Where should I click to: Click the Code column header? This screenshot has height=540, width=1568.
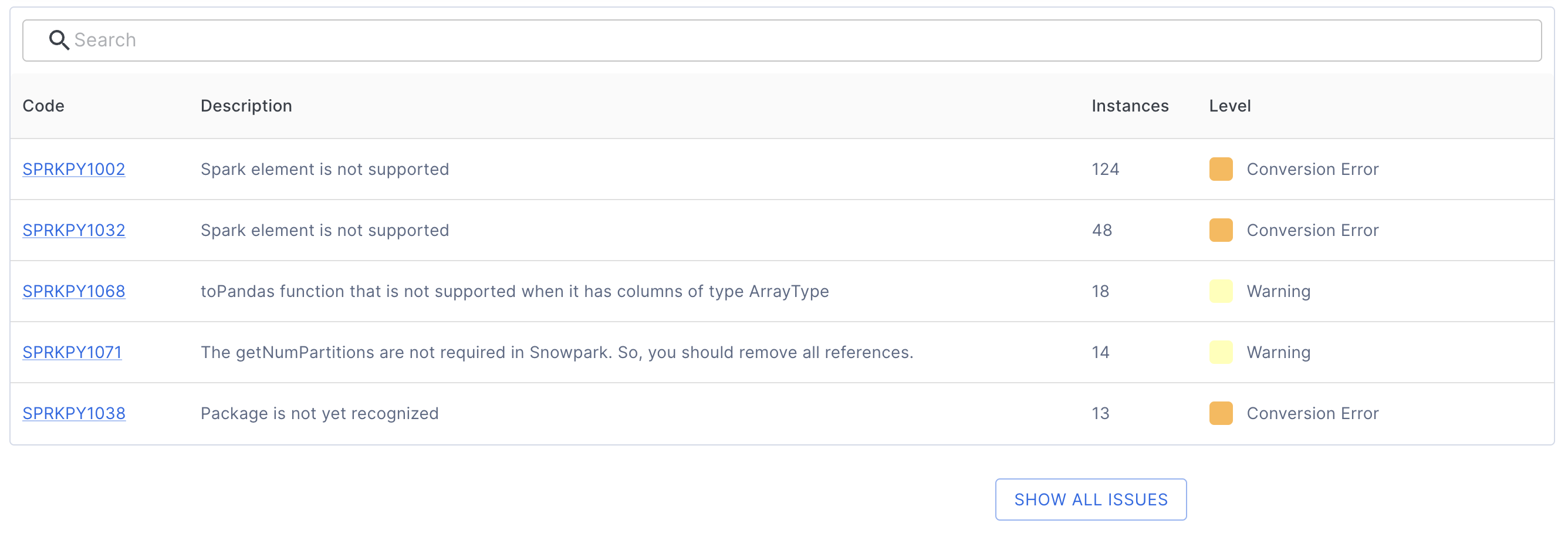tap(43, 106)
